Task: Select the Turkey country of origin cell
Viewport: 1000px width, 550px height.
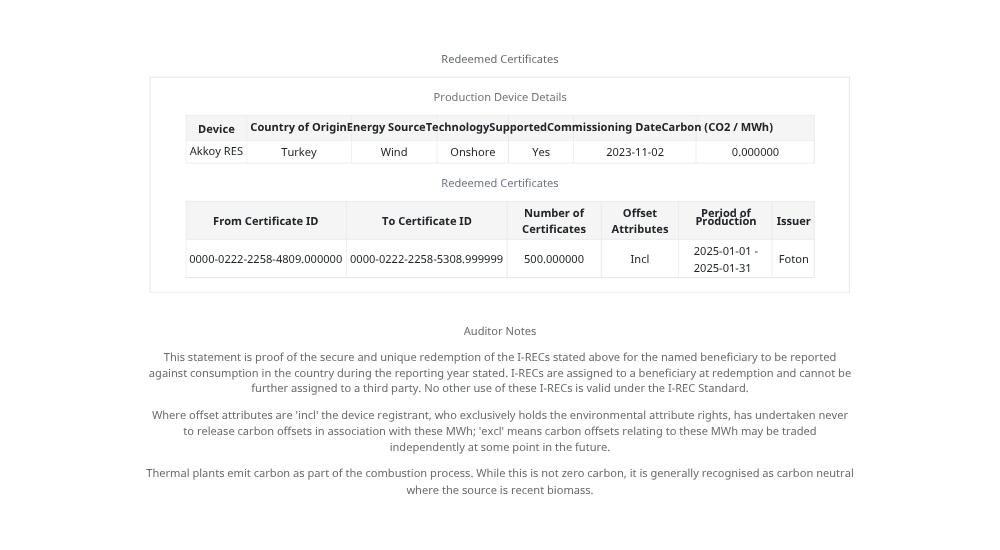Action: 298,152
